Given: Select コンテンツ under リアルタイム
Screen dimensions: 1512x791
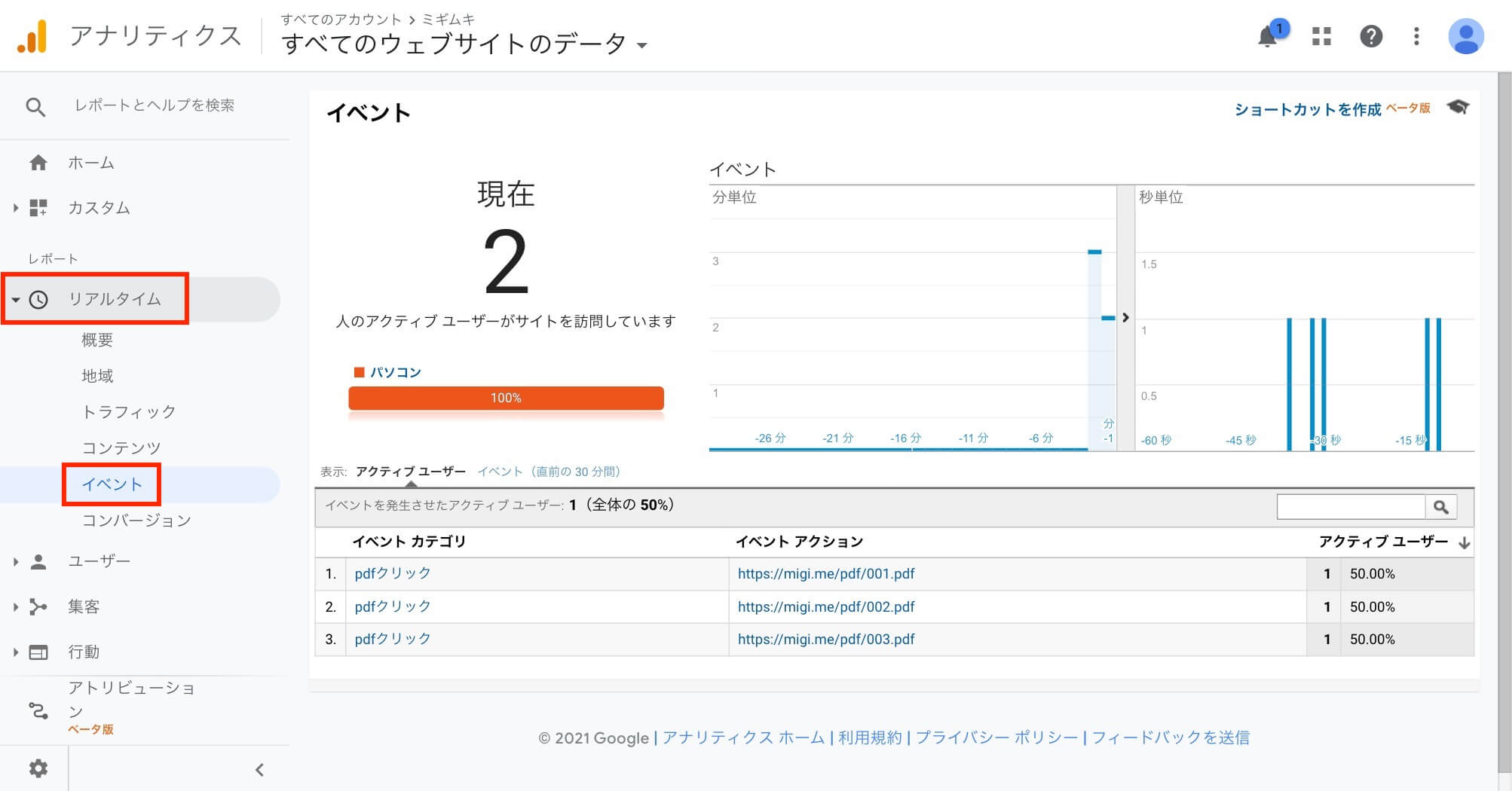Looking at the screenshot, I should pyautogui.click(x=121, y=448).
